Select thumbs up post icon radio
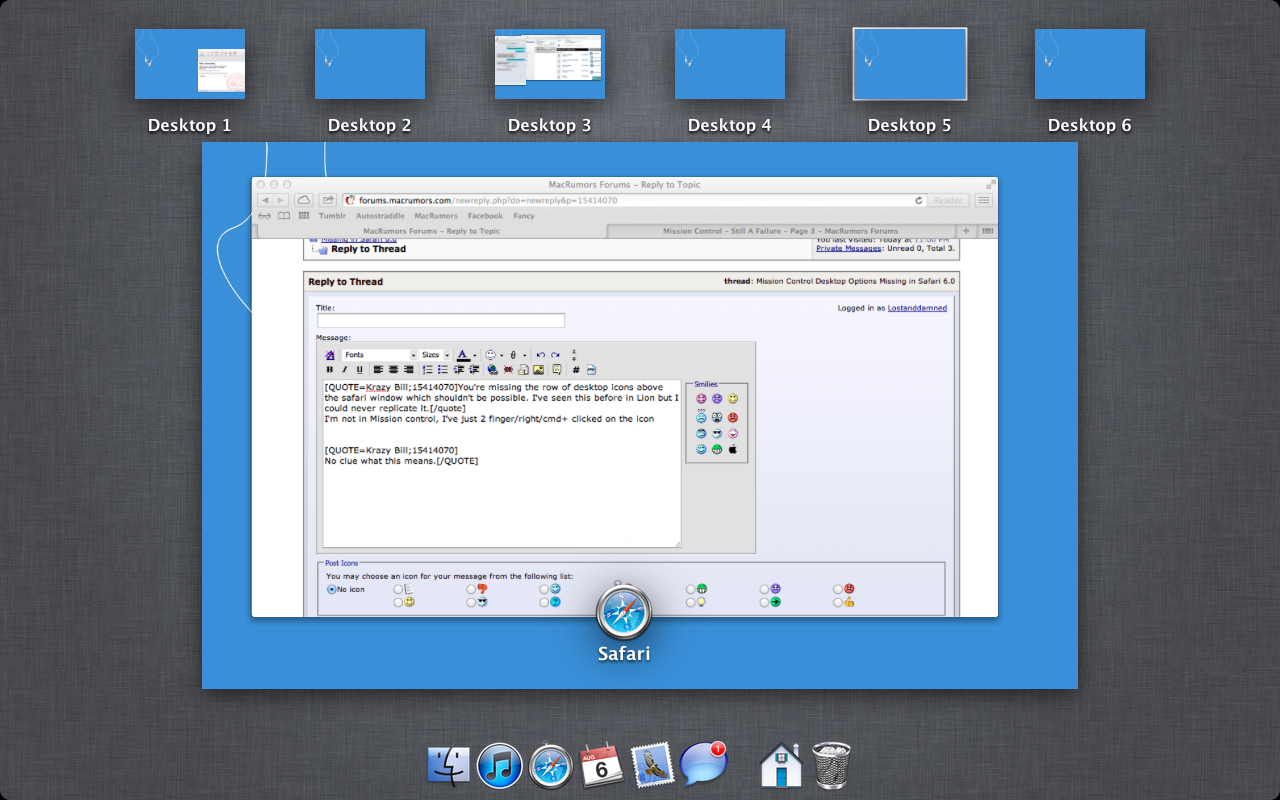The height and width of the screenshot is (800, 1280). pyautogui.click(x=838, y=602)
